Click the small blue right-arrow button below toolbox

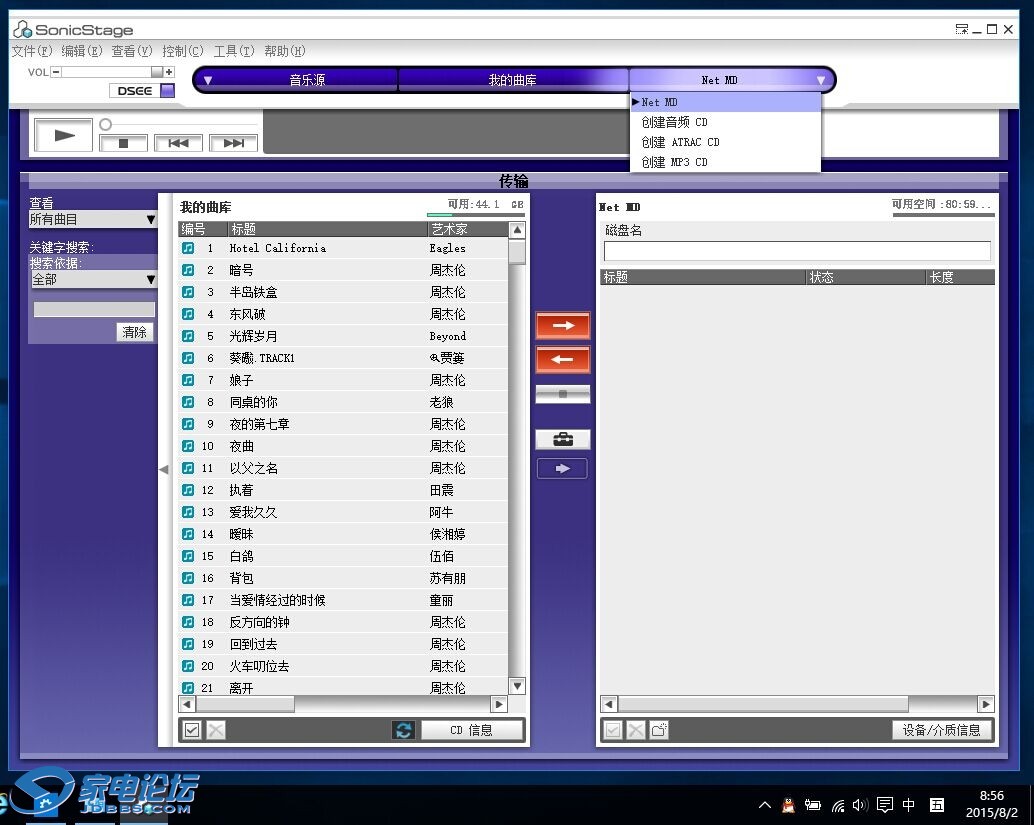click(562, 468)
